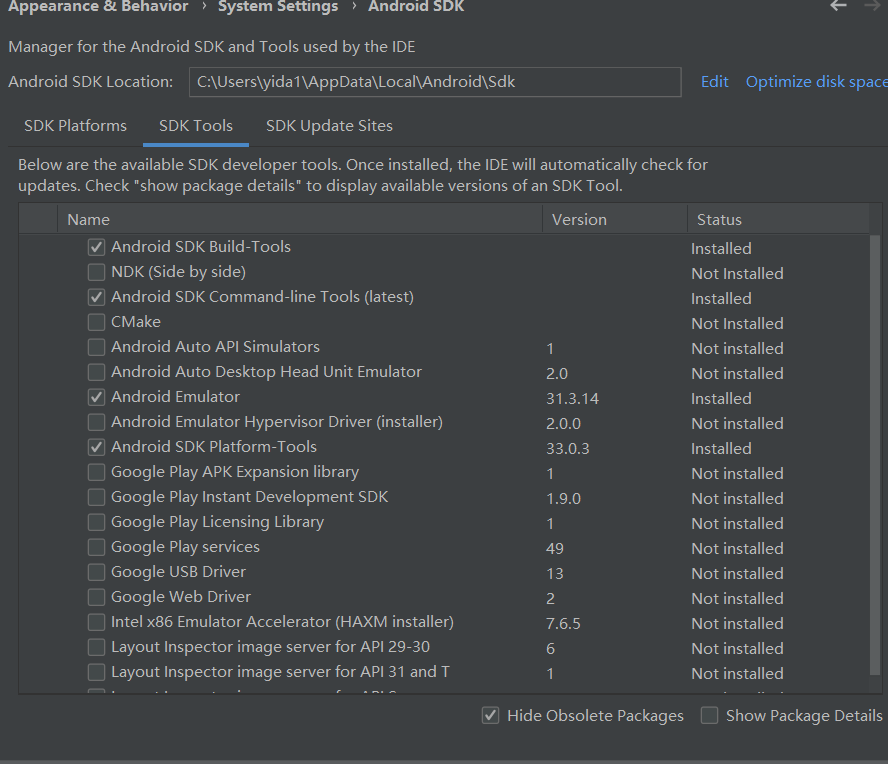The image size is (888, 764).
Task: Uncheck Android SDK Platform-Tools checkbox
Action: 96,447
